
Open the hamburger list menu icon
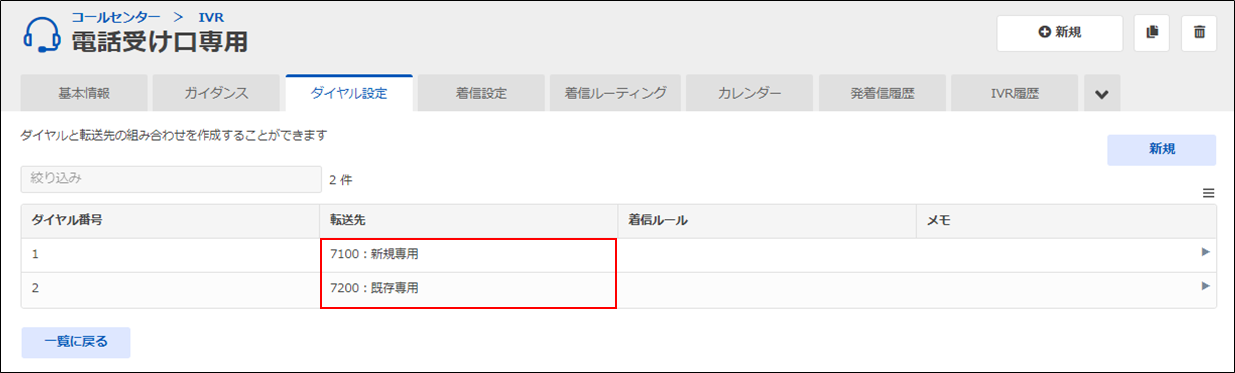coord(1208,194)
